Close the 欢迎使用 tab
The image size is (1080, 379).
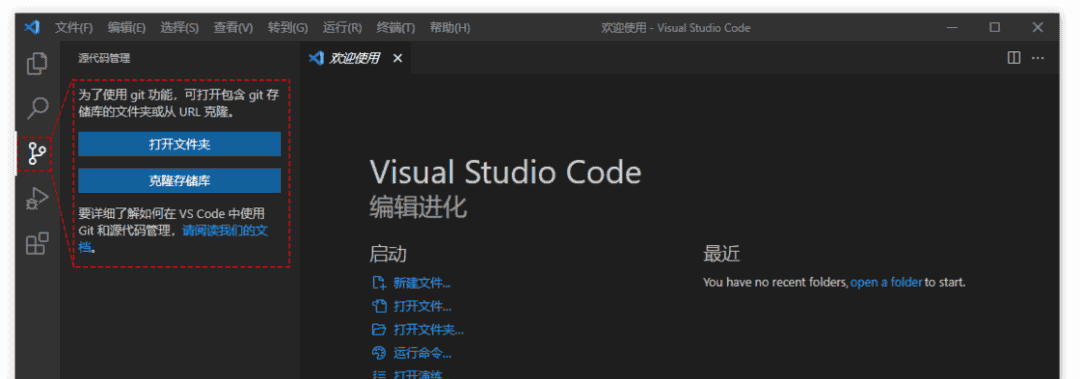[x=397, y=59]
